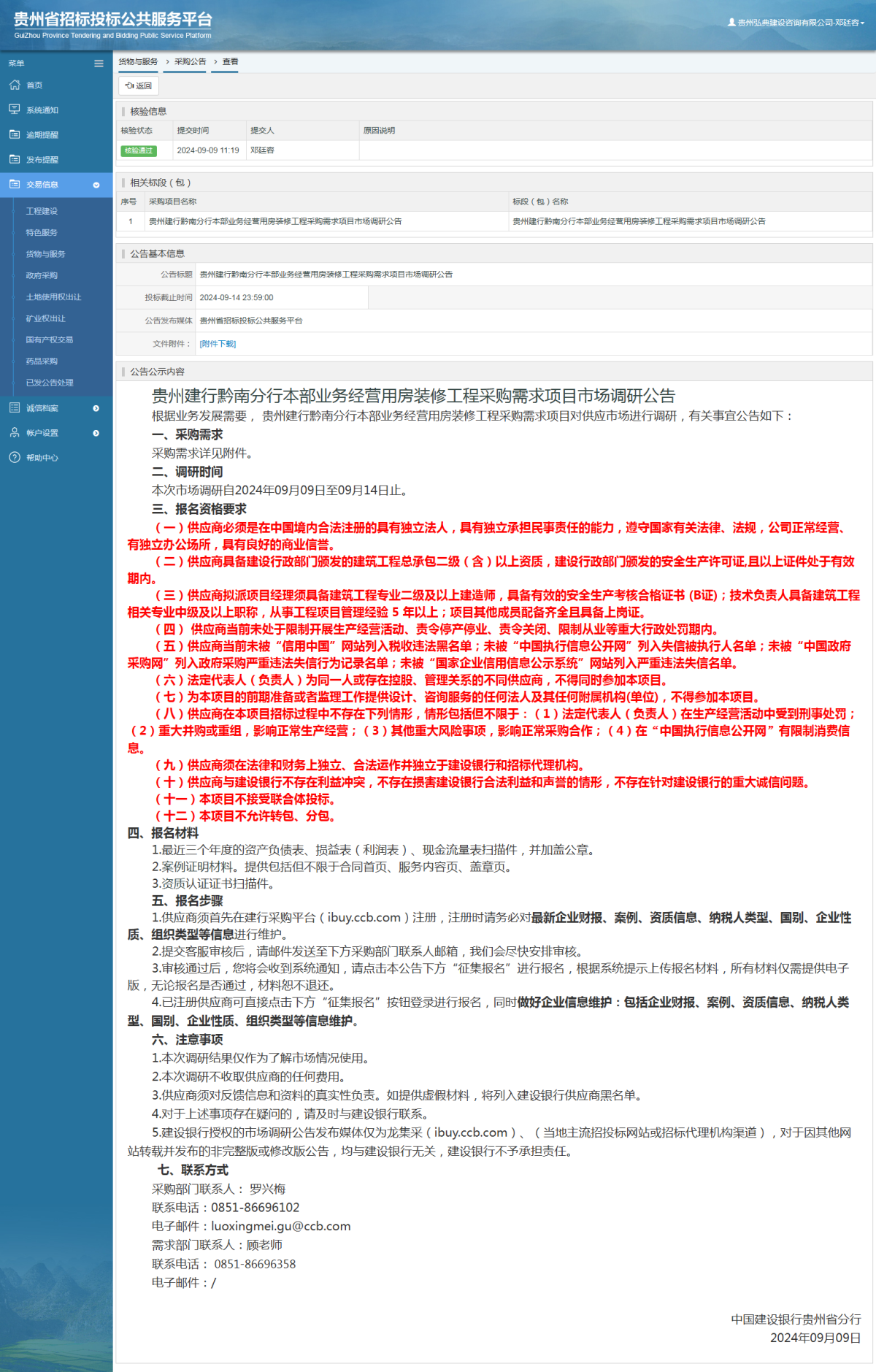
Task: Click the home icon beside 首页
Action: point(15,85)
